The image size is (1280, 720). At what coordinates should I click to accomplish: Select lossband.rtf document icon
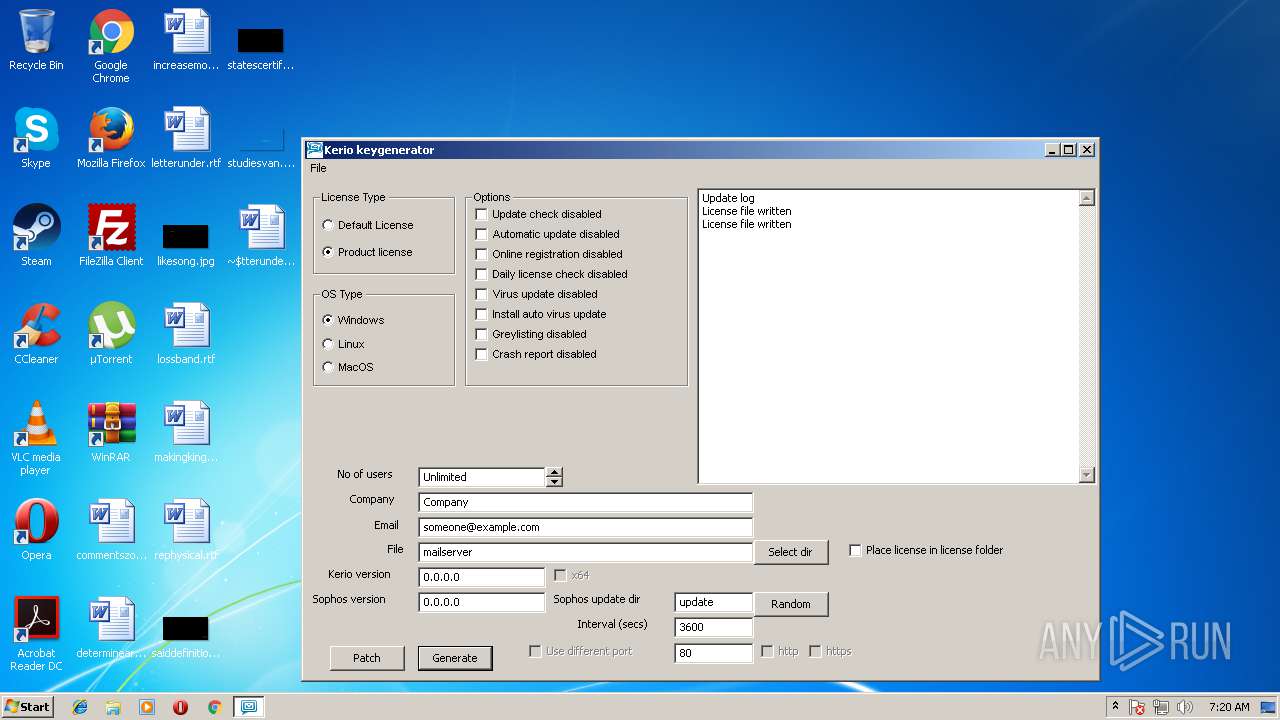[186, 334]
